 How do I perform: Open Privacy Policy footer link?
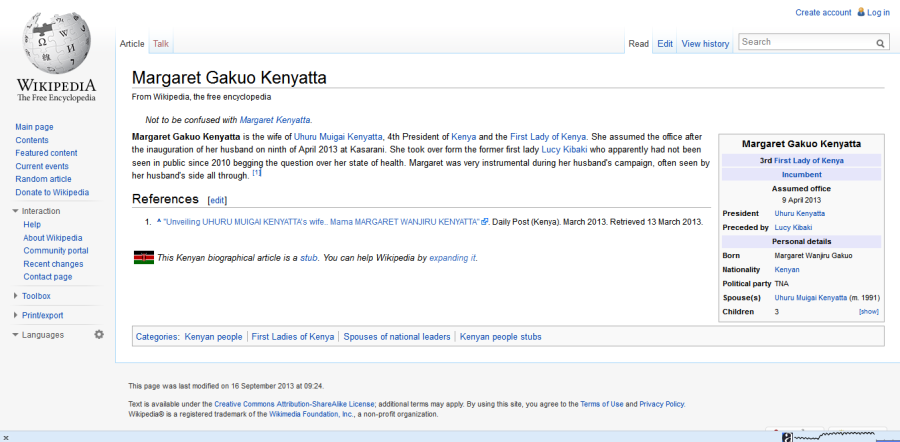pyautogui.click(x=661, y=404)
